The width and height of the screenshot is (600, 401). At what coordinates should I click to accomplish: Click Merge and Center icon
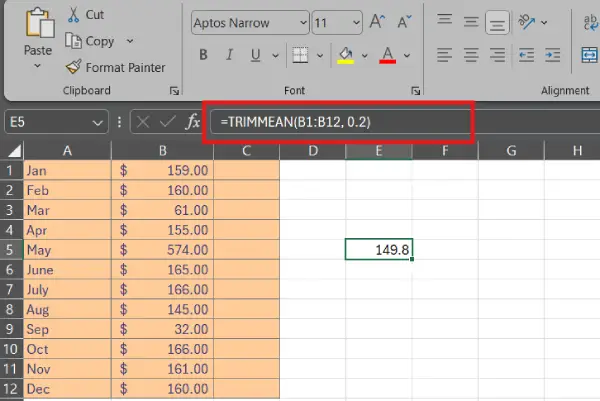coord(590,55)
